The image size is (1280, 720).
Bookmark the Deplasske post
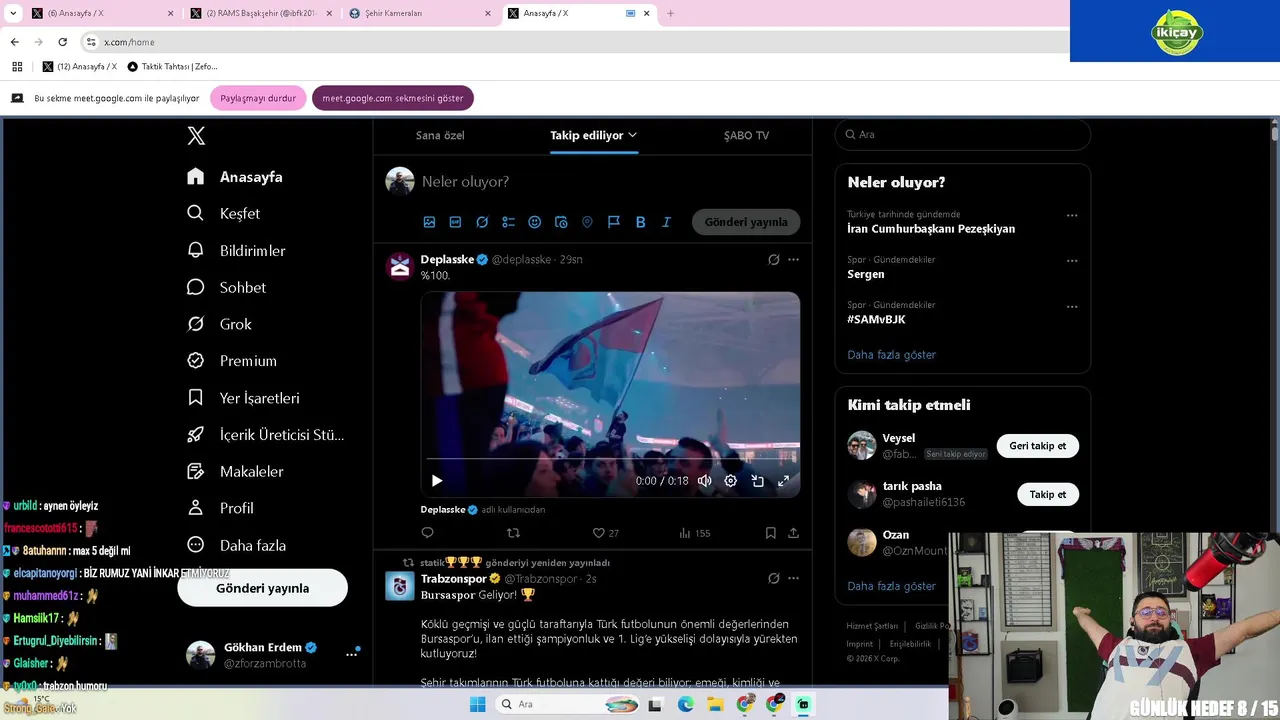pyautogui.click(x=770, y=533)
